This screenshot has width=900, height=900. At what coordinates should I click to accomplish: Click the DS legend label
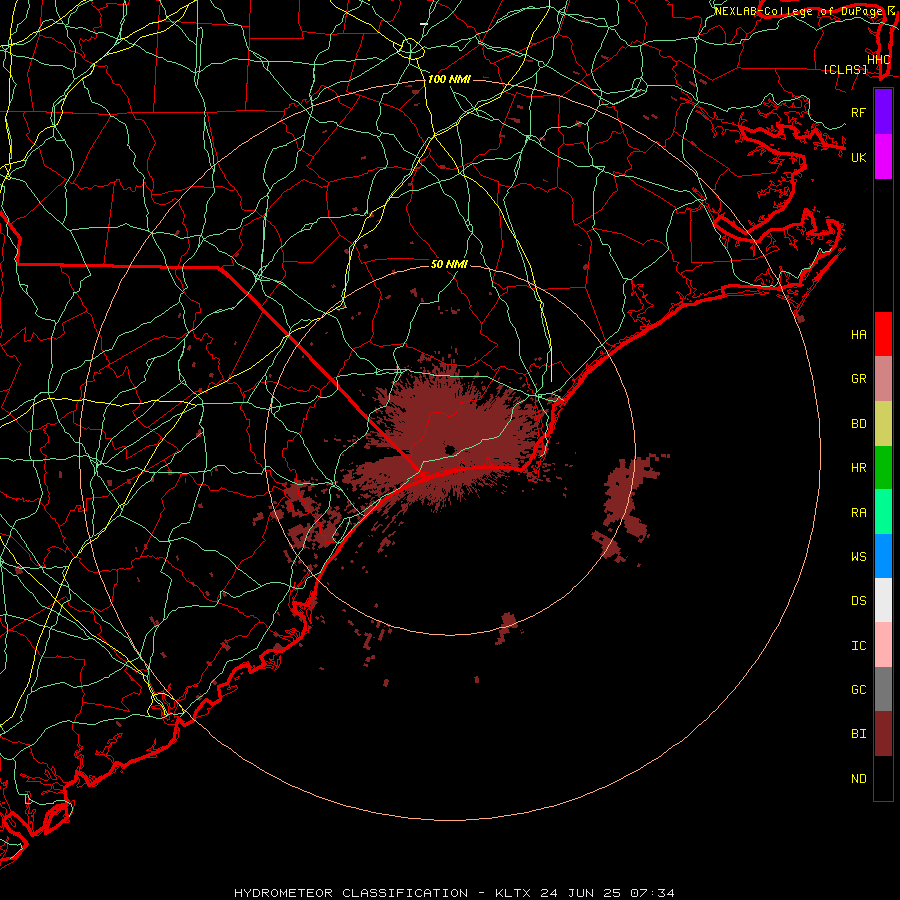click(858, 601)
